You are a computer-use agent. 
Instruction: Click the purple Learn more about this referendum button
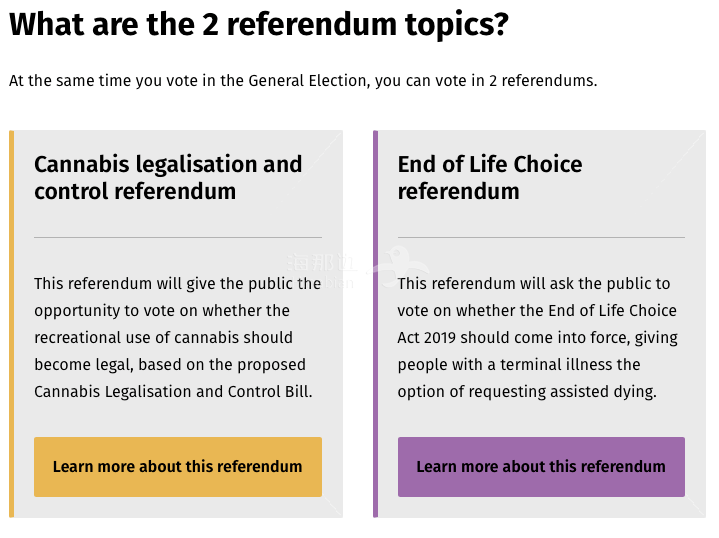(x=541, y=466)
